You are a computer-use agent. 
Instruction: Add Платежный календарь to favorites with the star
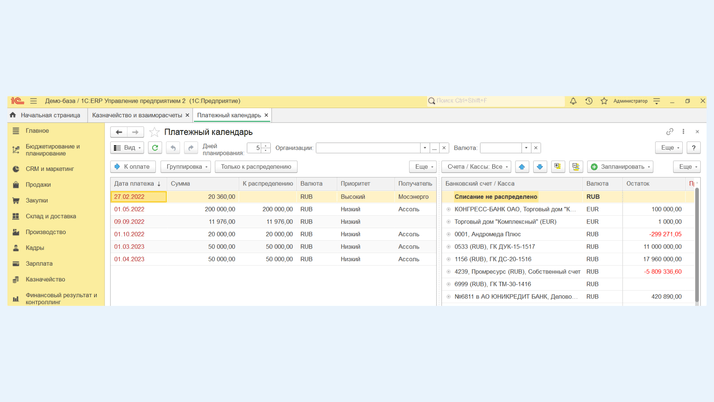tap(154, 132)
